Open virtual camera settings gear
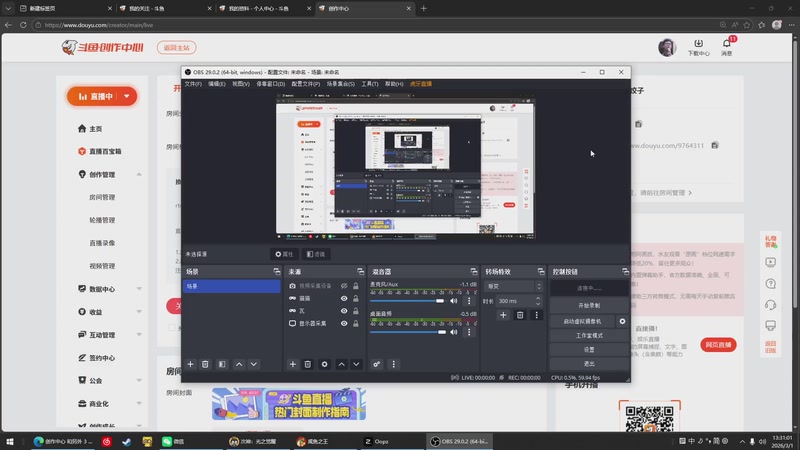The height and width of the screenshot is (450, 800). 622,321
